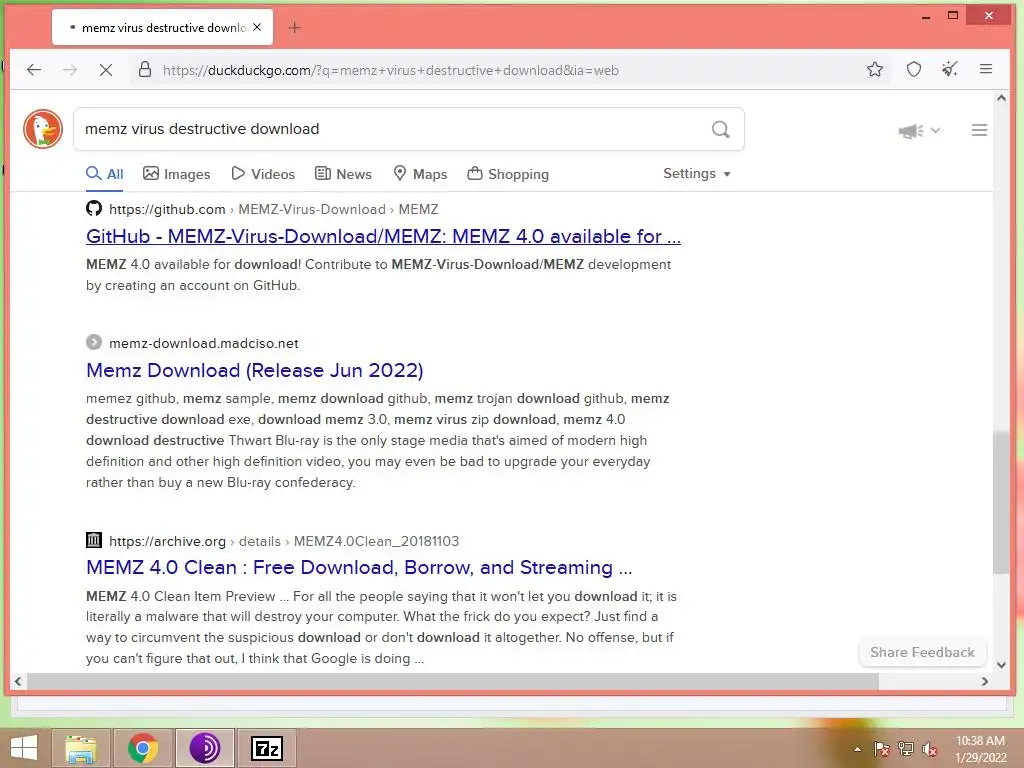Open the browser hamburger menu in toolbar
Screen dimensions: 1024x768
[x=986, y=69]
